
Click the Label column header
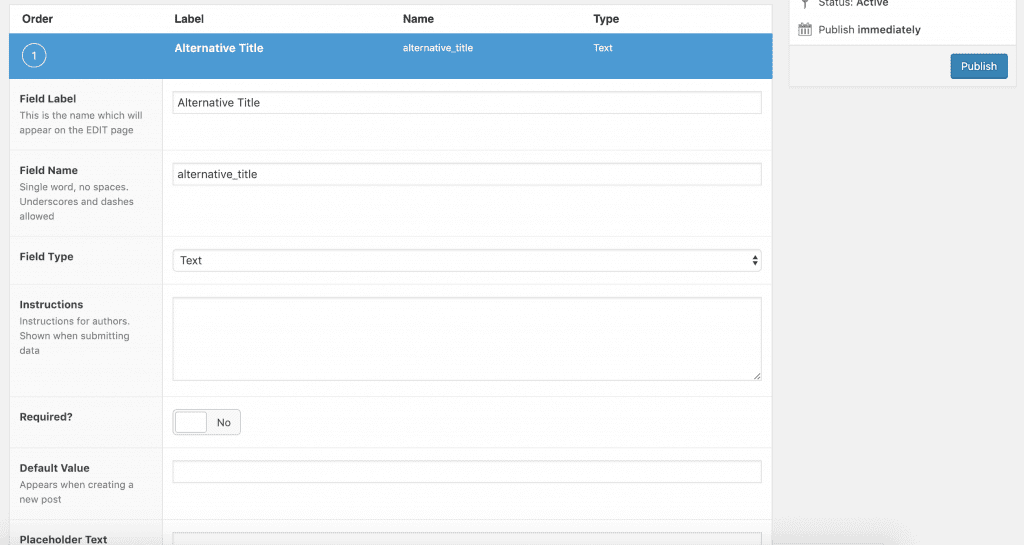tap(189, 19)
